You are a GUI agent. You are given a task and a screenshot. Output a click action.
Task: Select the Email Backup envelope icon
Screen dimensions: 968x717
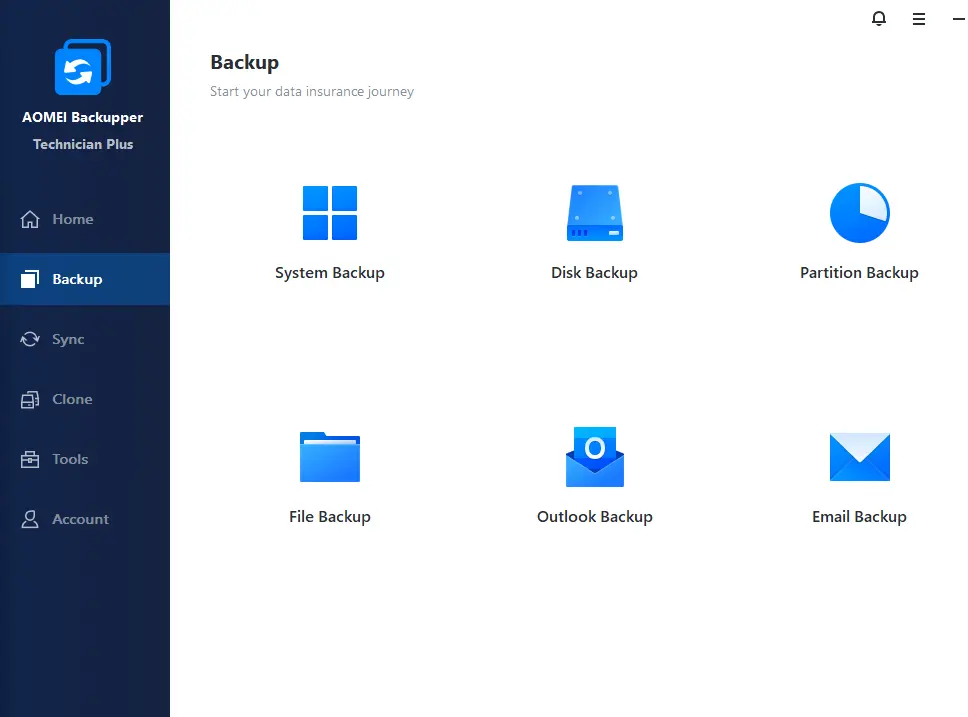[x=859, y=457]
